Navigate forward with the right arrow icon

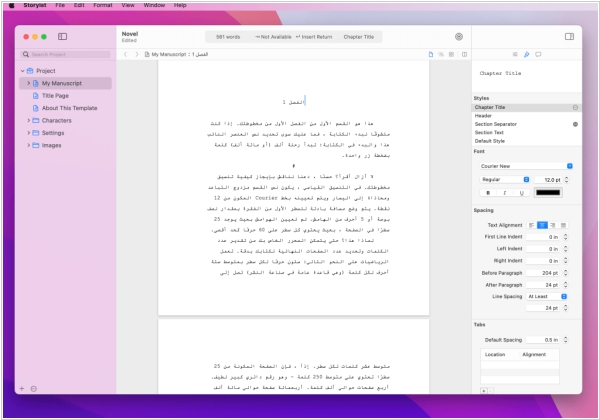pyautogui.click(x=135, y=54)
